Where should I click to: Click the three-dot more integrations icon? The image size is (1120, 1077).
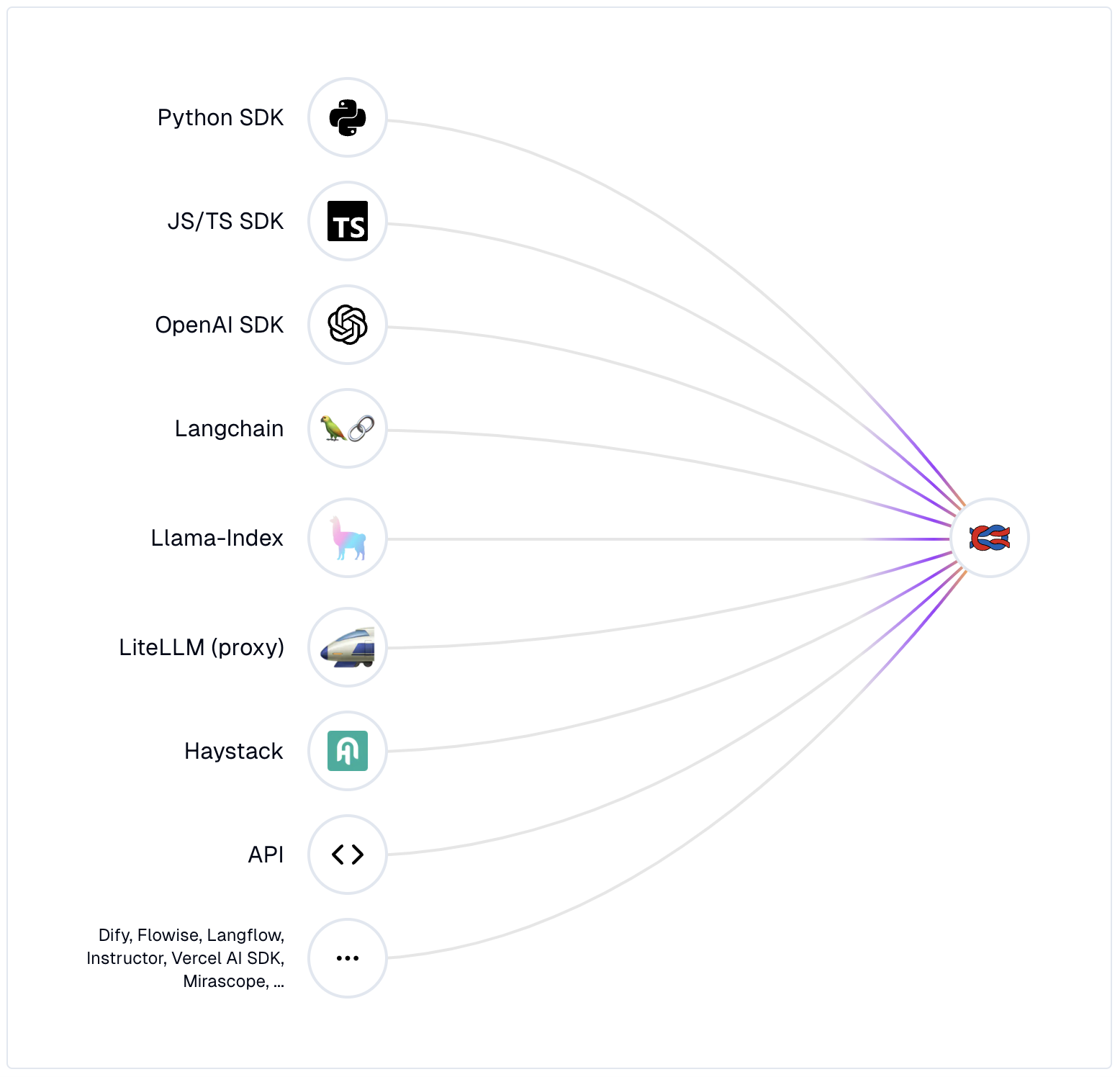pyautogui.click(x=348, y=958)
